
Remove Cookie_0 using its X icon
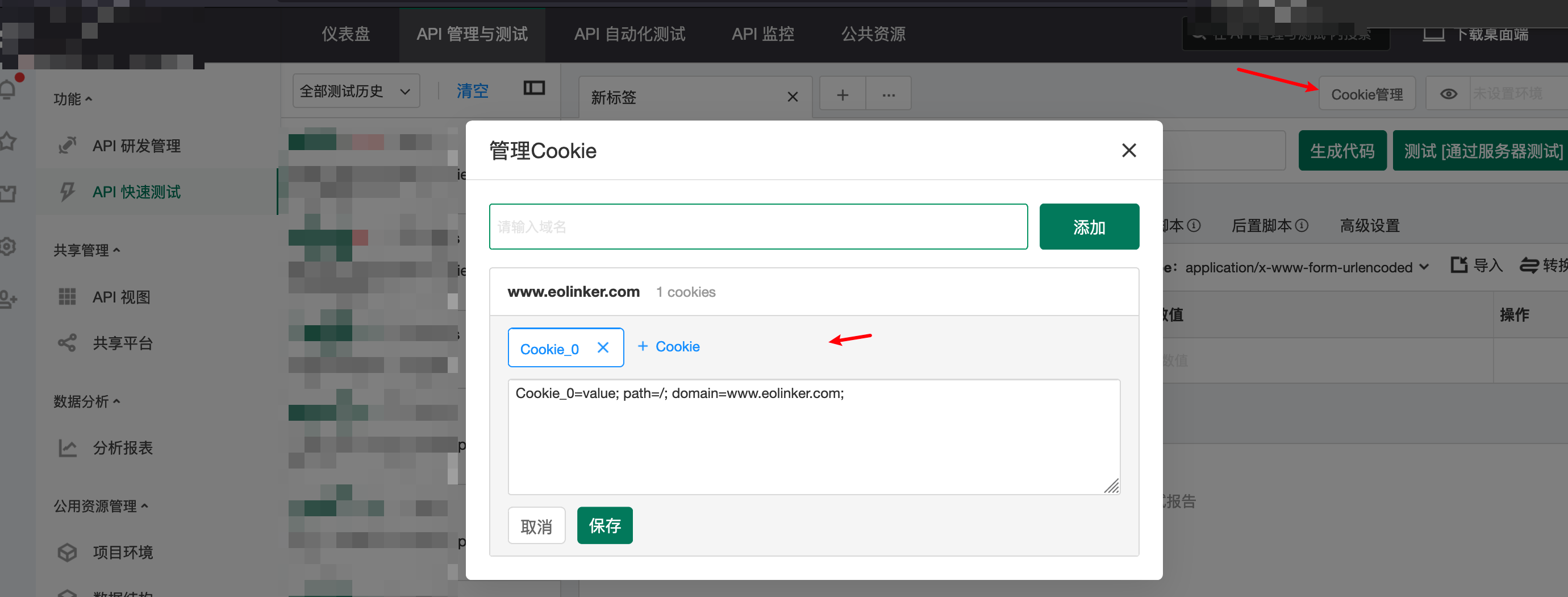603,347
